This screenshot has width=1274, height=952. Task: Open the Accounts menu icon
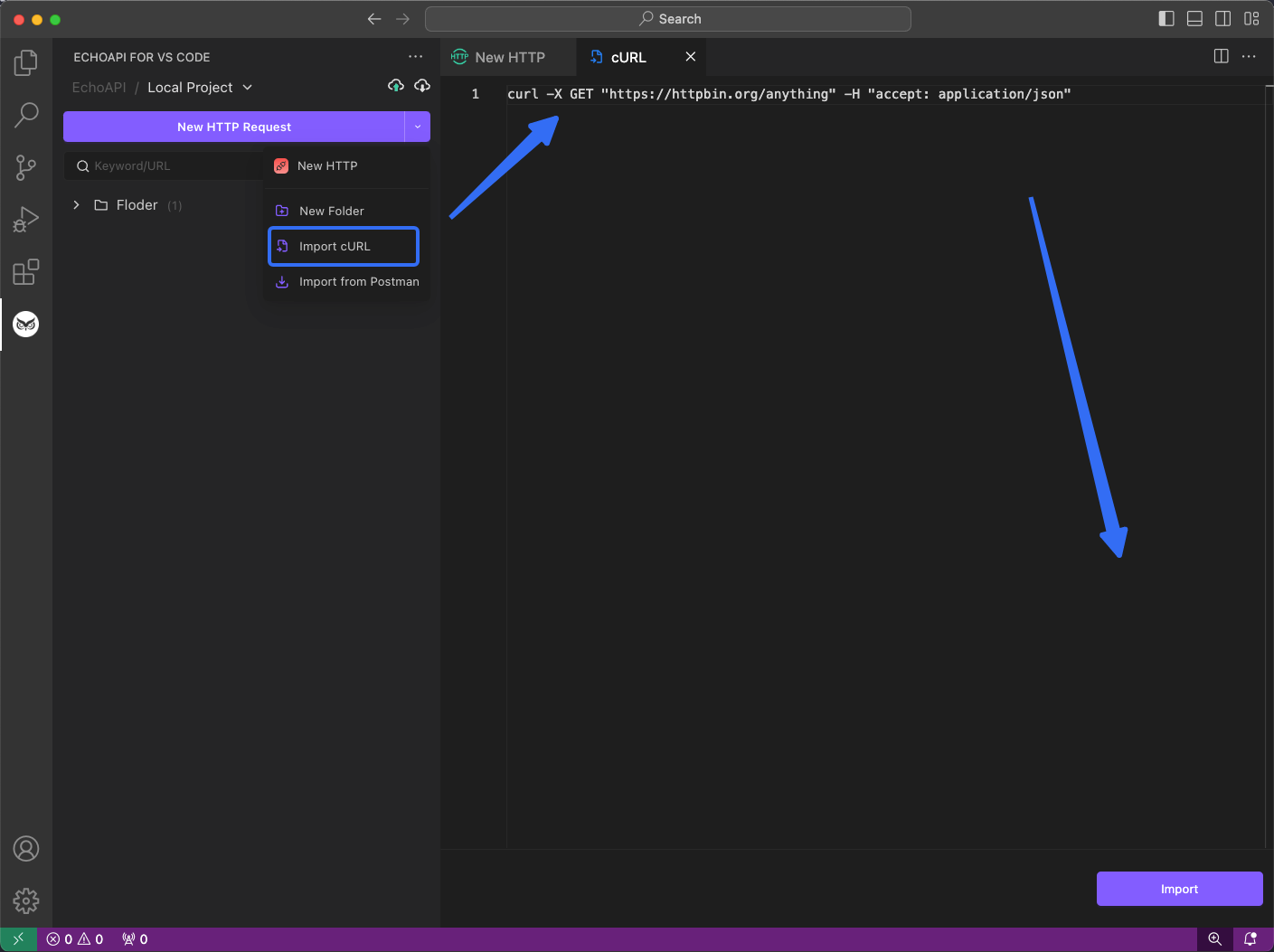click(26, 849)
